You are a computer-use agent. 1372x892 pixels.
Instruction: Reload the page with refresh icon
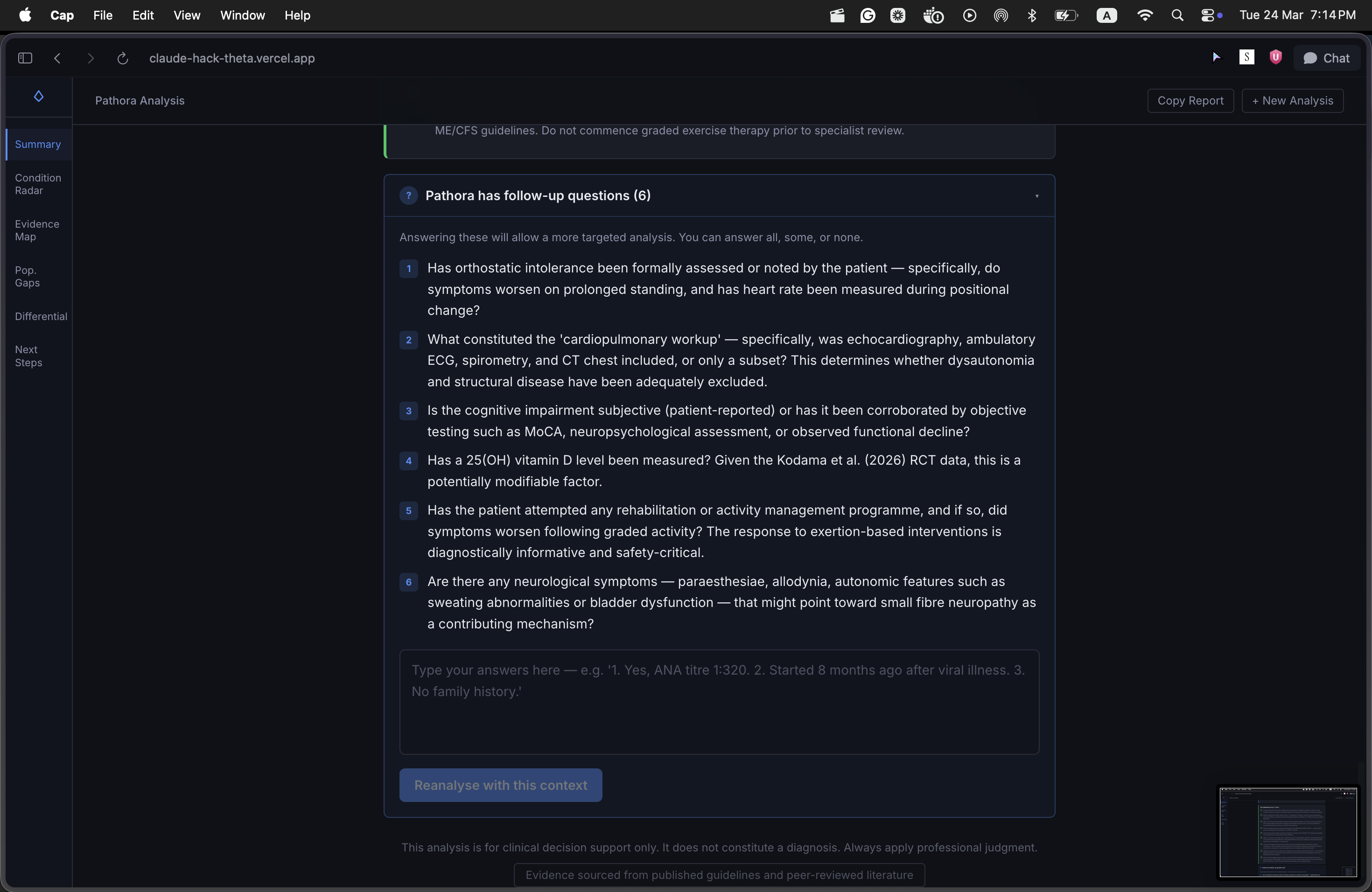122,58
